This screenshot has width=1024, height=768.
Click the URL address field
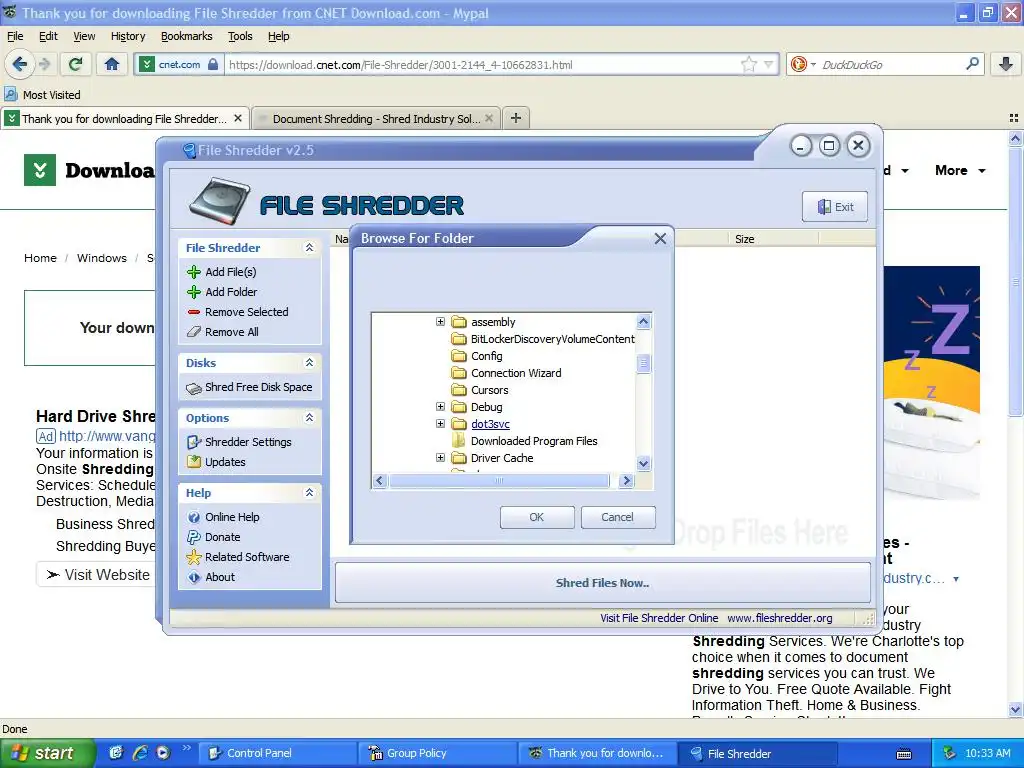click(x=483, y=65)
